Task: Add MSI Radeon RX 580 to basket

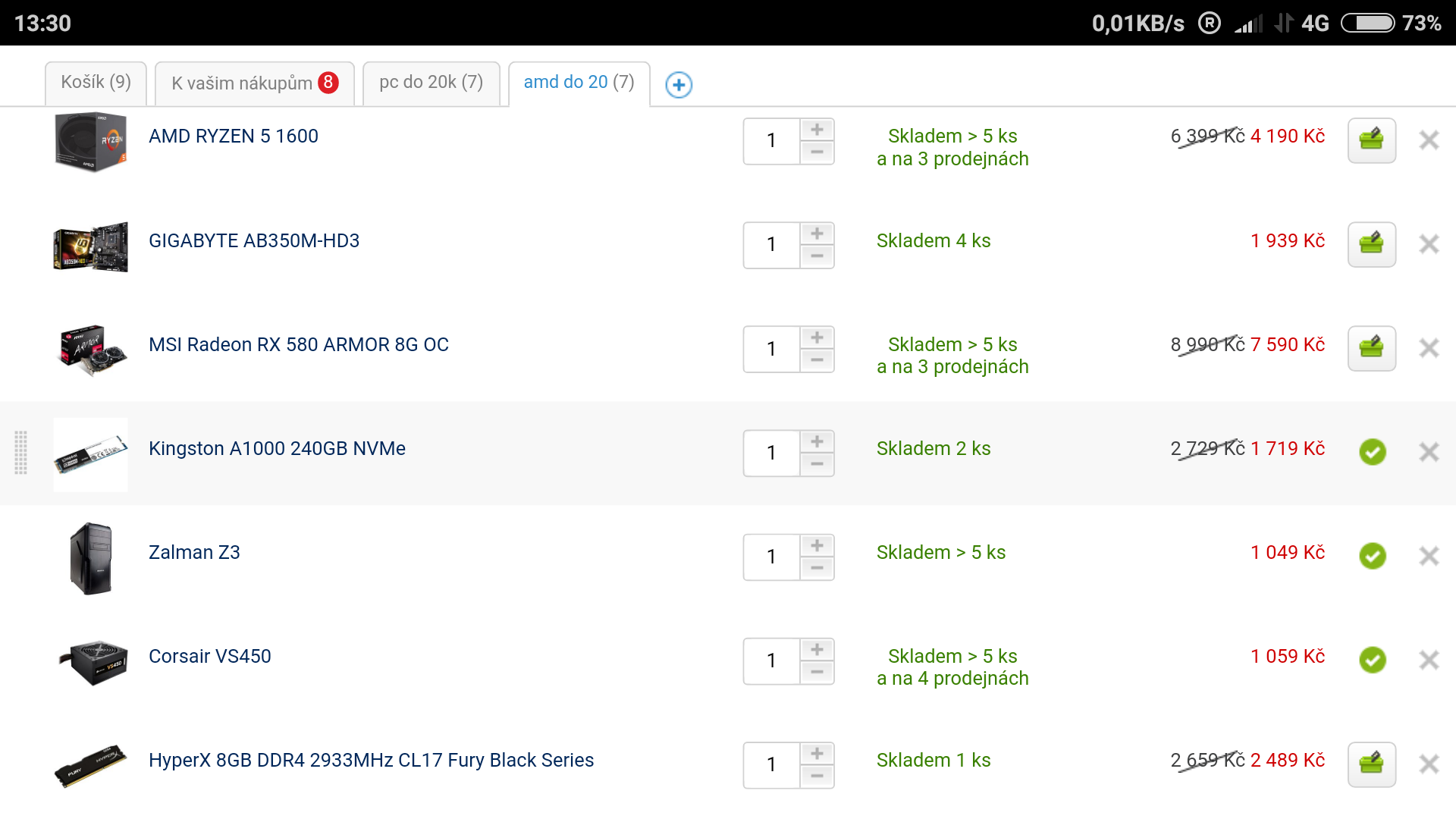Action: pos(1372,348)
